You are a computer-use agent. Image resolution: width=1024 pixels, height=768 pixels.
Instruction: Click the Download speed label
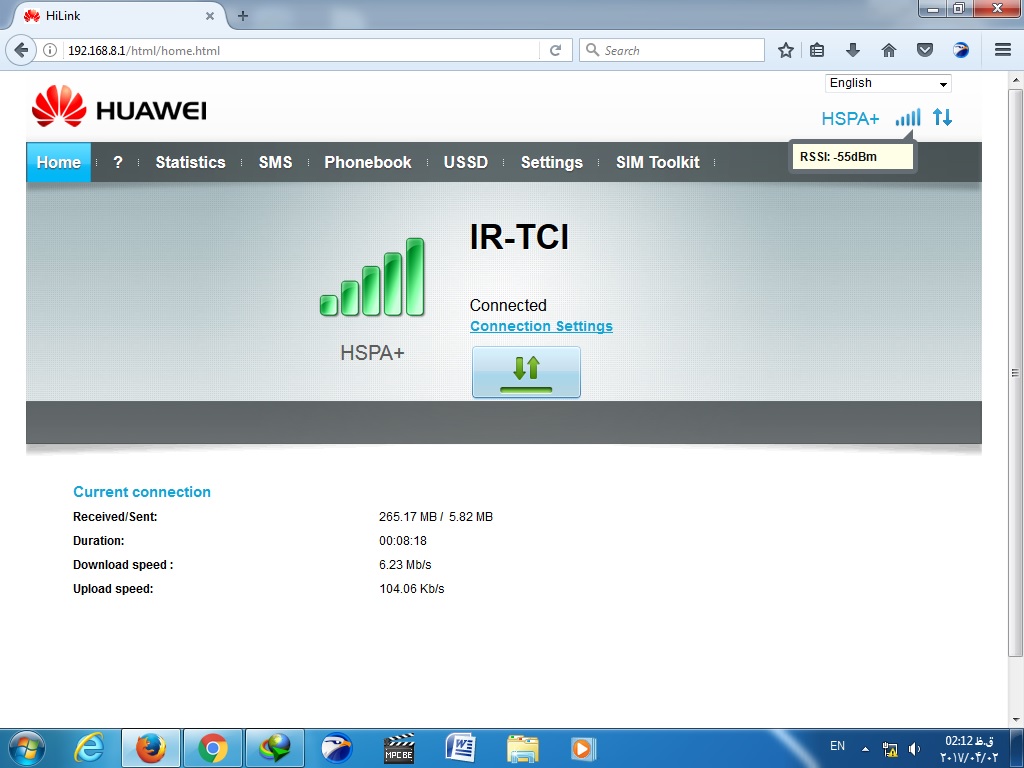[123, 565]
